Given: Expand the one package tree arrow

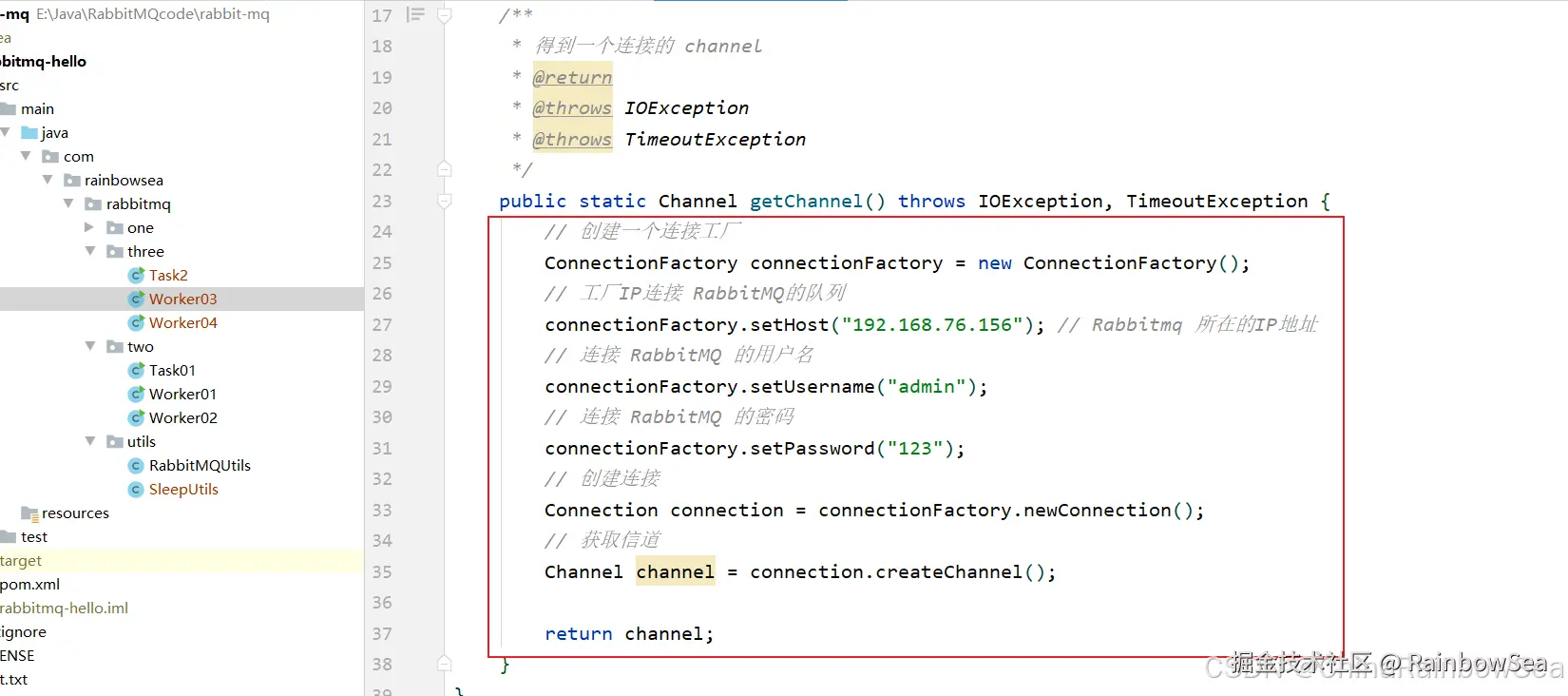Looking at the screenshot, I should [89, 226].
